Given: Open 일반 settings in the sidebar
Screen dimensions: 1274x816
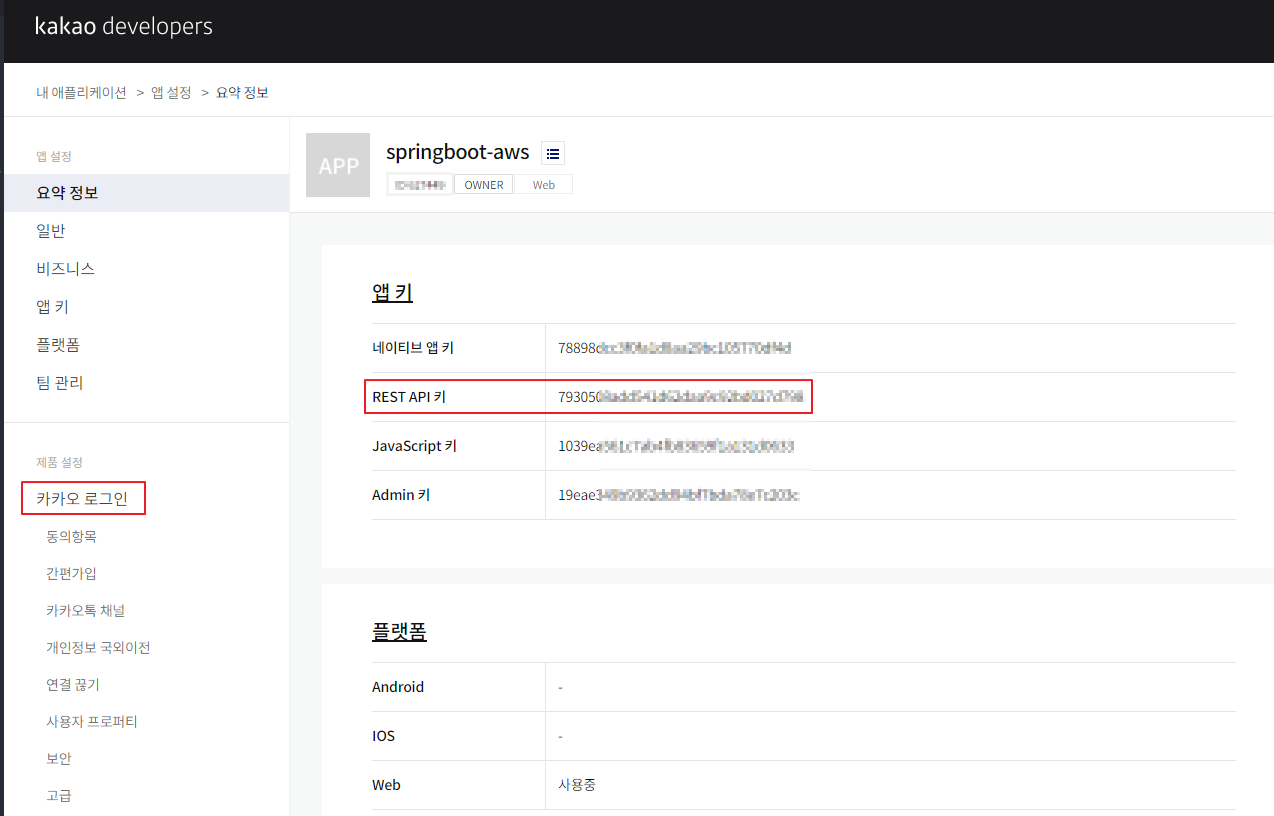Looking at the screenshot, I should [x=51, y=231].
